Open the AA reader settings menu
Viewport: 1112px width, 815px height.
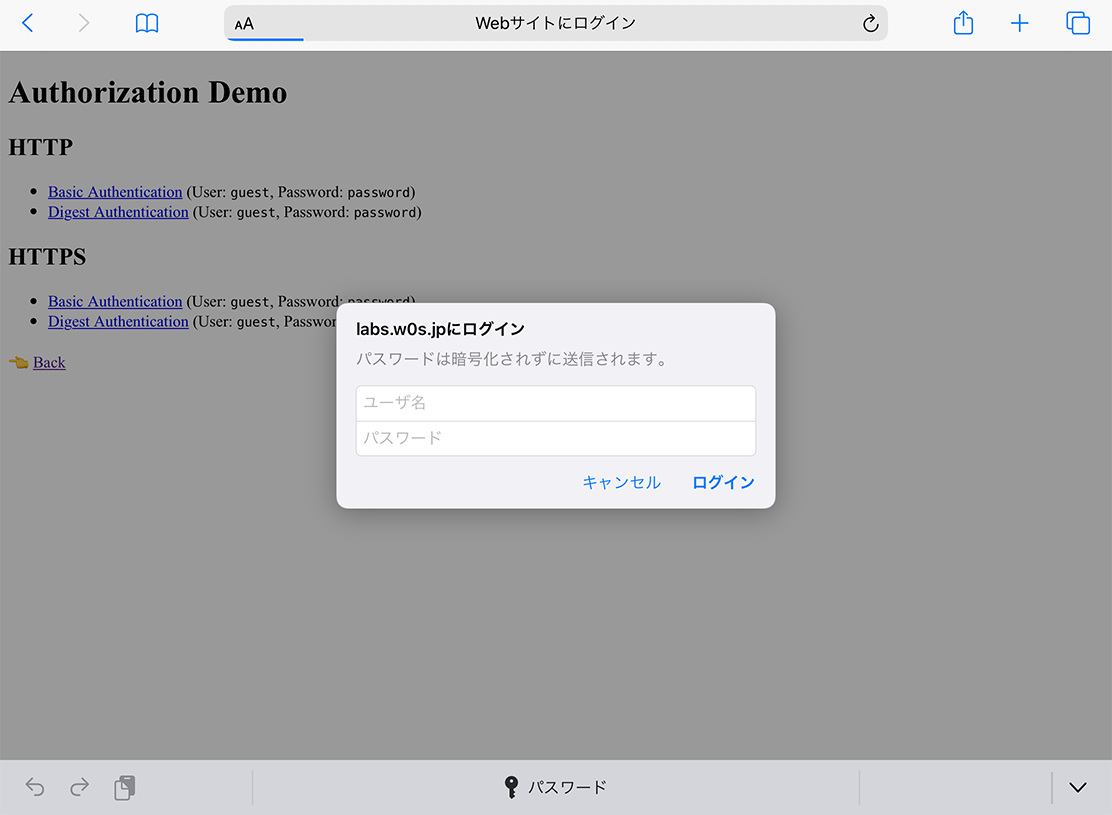244,23
